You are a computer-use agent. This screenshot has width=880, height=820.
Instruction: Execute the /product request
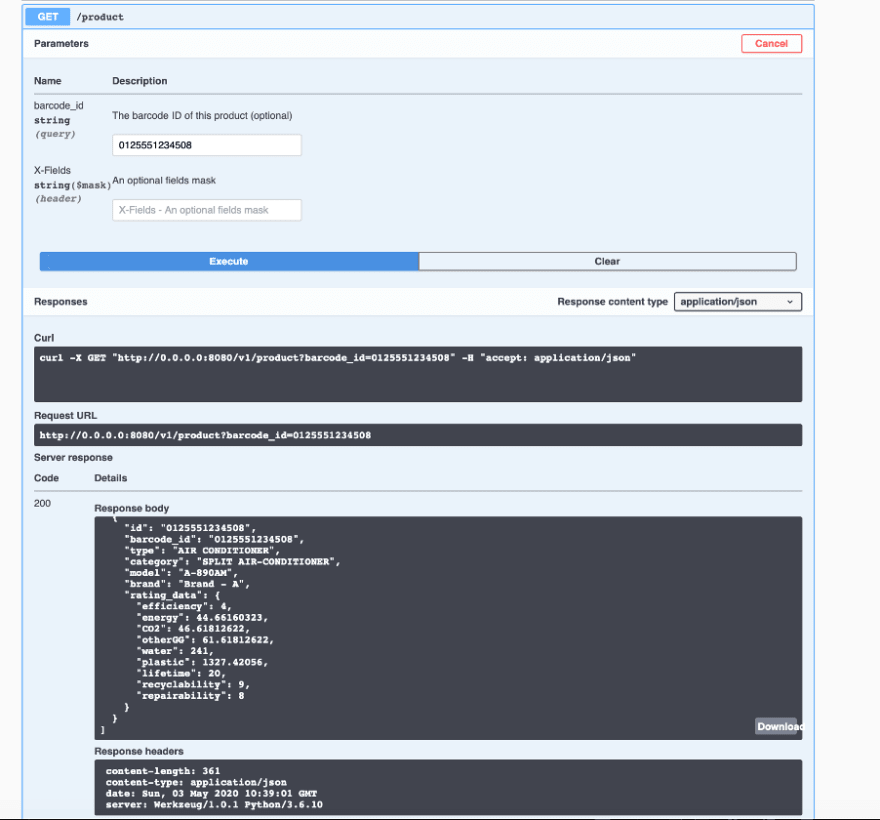pos(229,262)
